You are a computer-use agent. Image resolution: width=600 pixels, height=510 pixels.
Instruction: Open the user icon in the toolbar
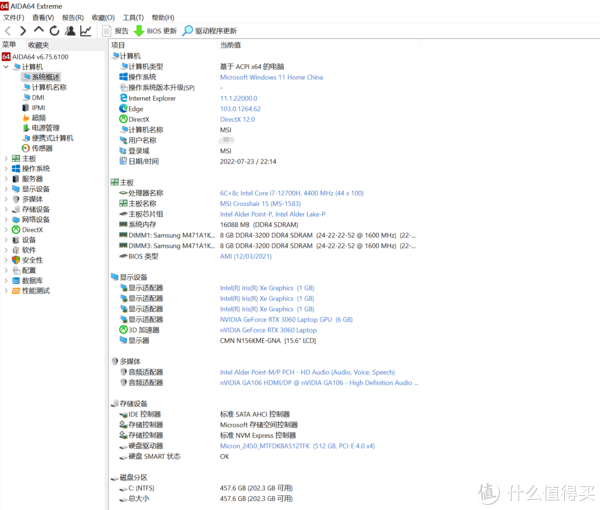click(x=70, y=31)
